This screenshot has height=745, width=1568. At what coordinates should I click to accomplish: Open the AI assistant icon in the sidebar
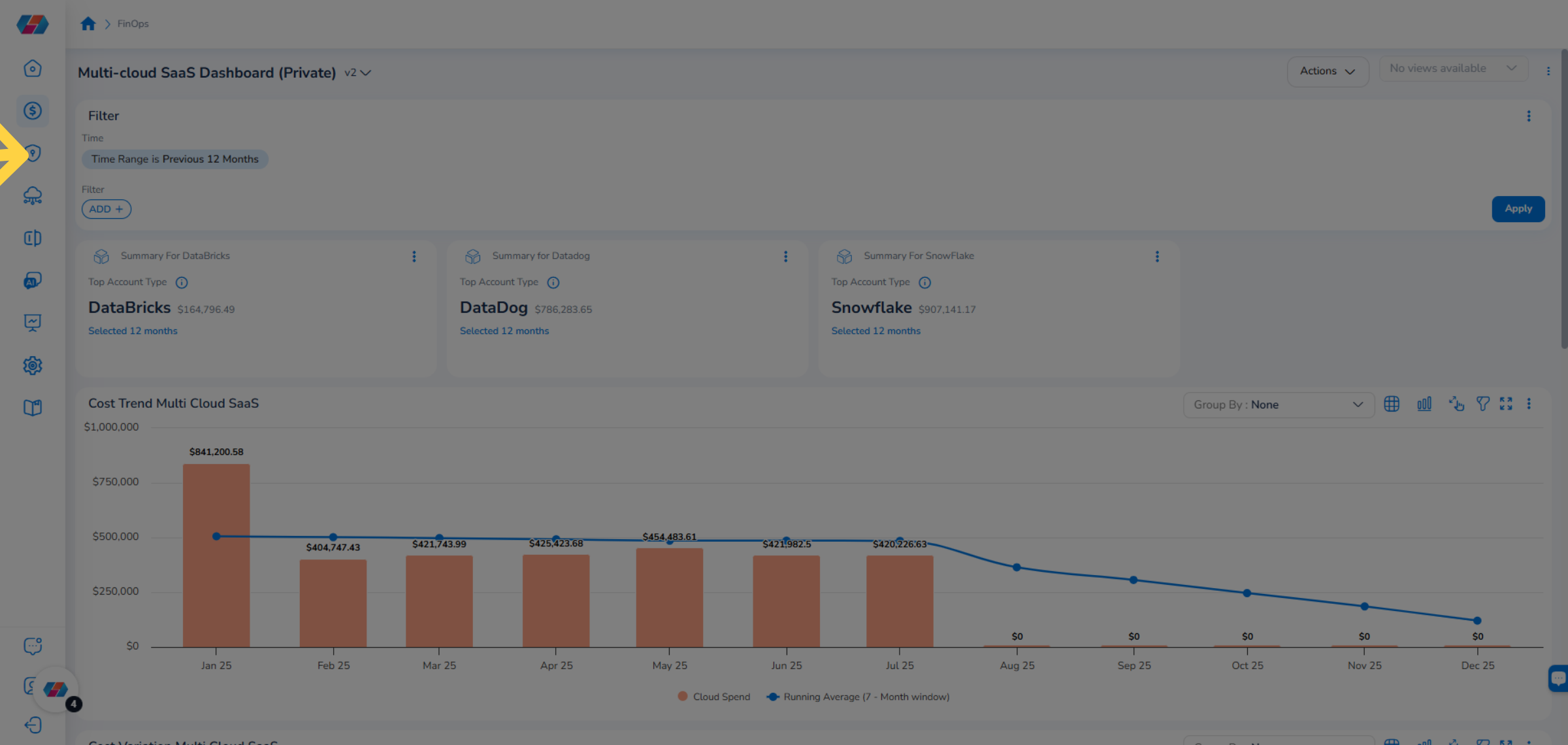pos(32,280)
